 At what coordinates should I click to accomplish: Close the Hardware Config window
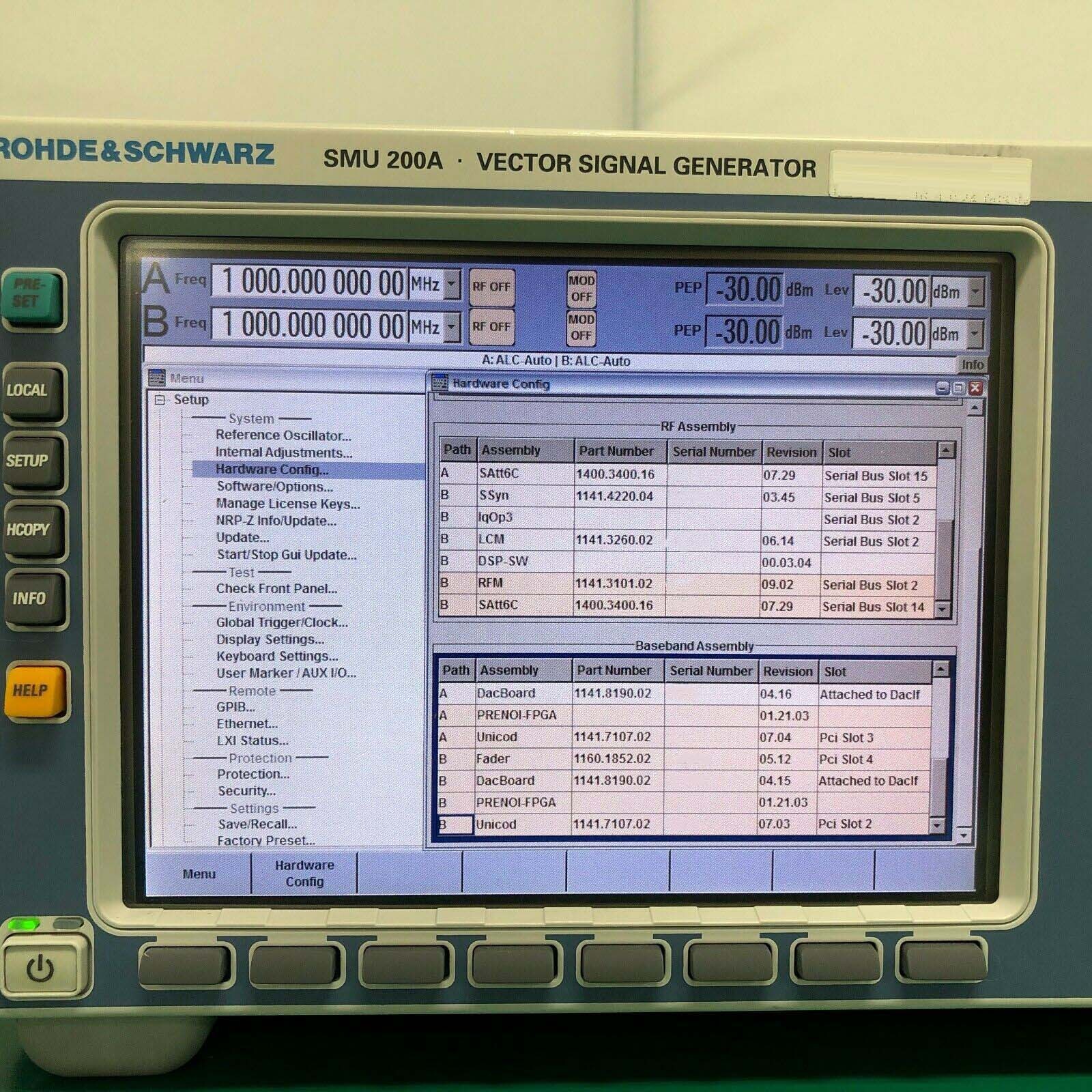pos(975,388)
